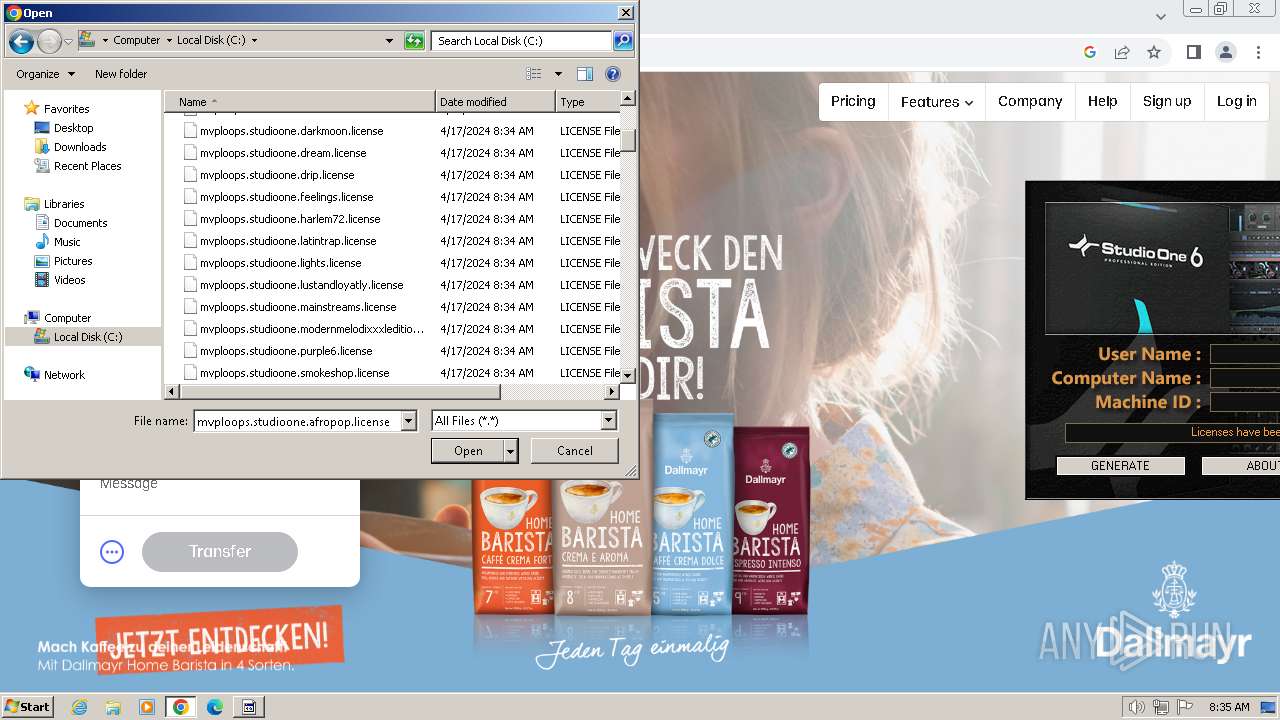This screenshot has width=1280, height=720.
Task: Open Company menu item
Action: tap(1030, 101)
